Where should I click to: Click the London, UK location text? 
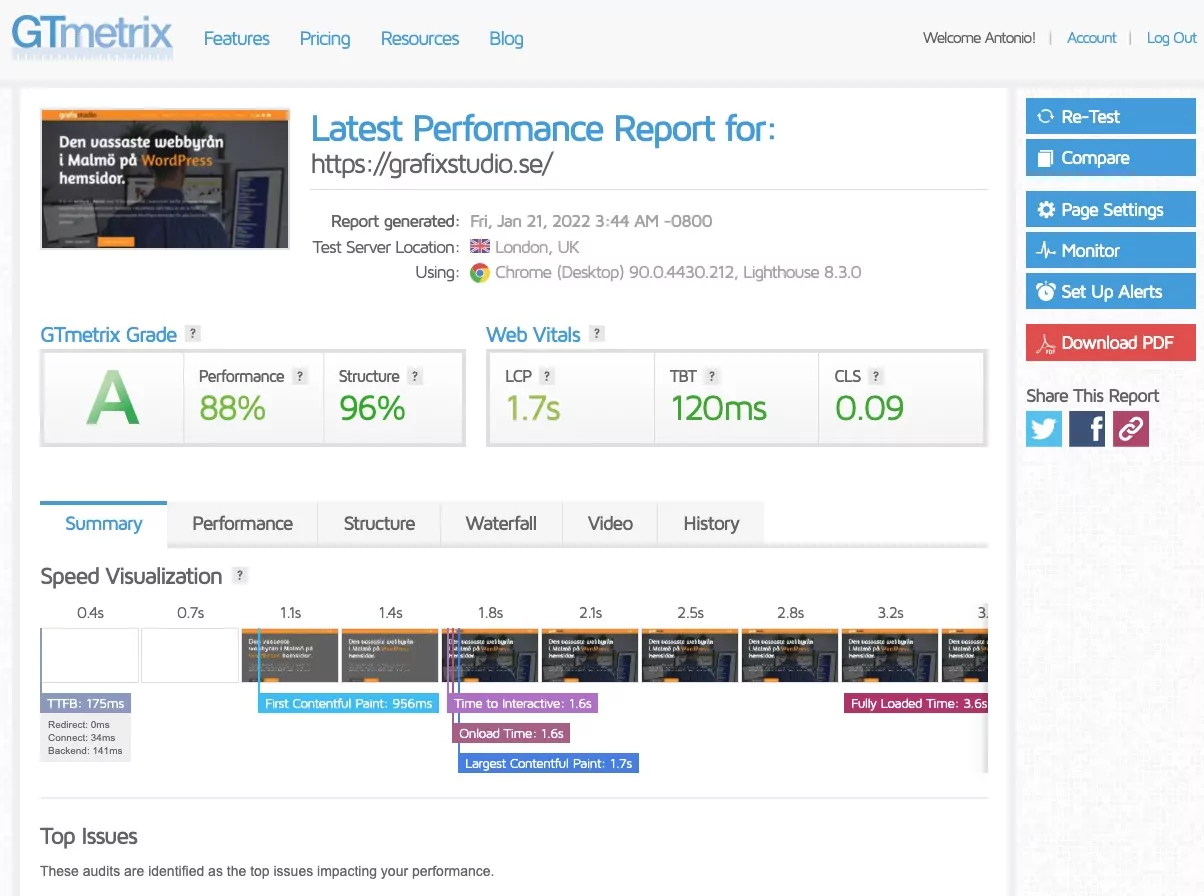click(x=537, y=247)
